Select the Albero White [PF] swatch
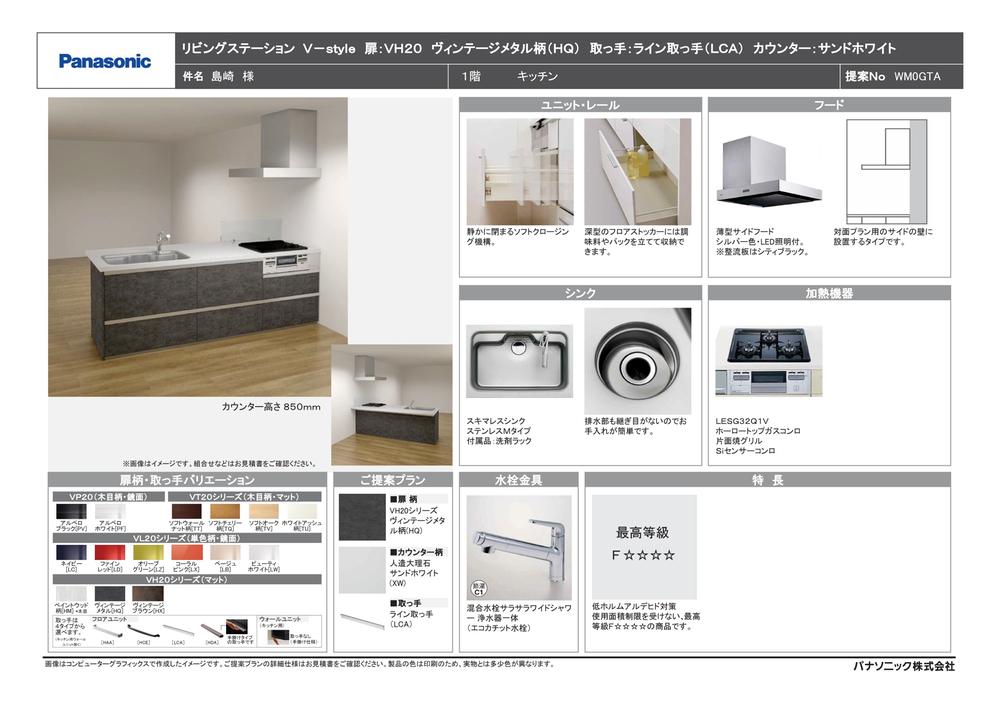 pyautogui.click(x=110, y=511)
